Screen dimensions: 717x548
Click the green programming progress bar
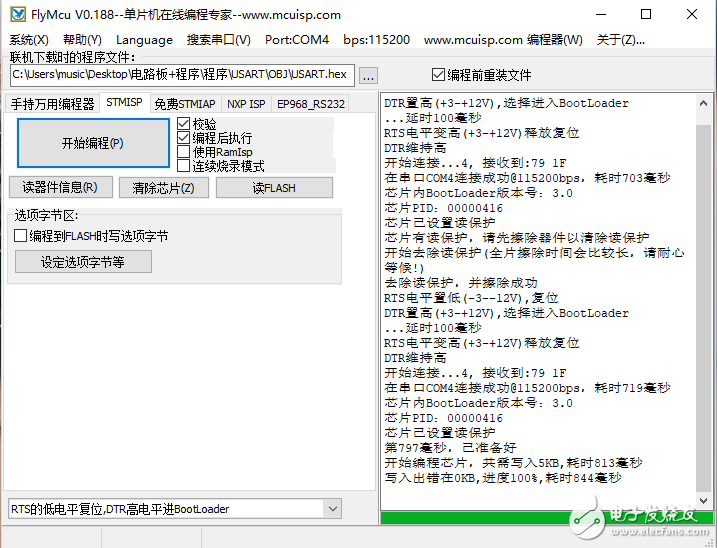coord(546,518)
